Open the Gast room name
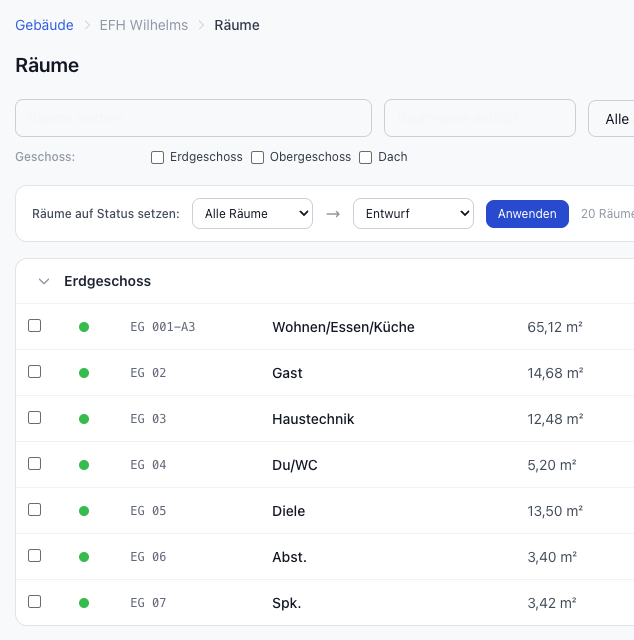The image size is (634, 640). (287, 373)
